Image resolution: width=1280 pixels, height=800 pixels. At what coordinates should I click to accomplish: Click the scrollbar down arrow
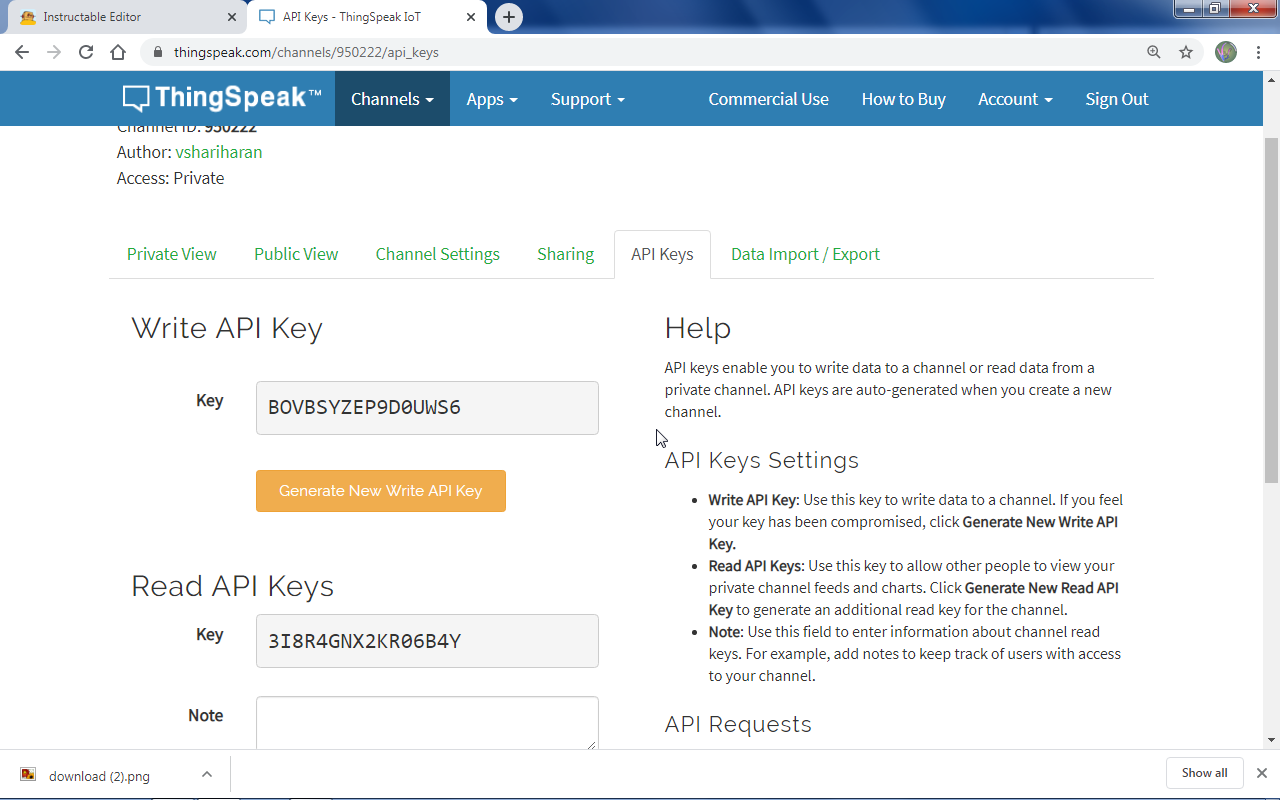[x=1272, y=740]
